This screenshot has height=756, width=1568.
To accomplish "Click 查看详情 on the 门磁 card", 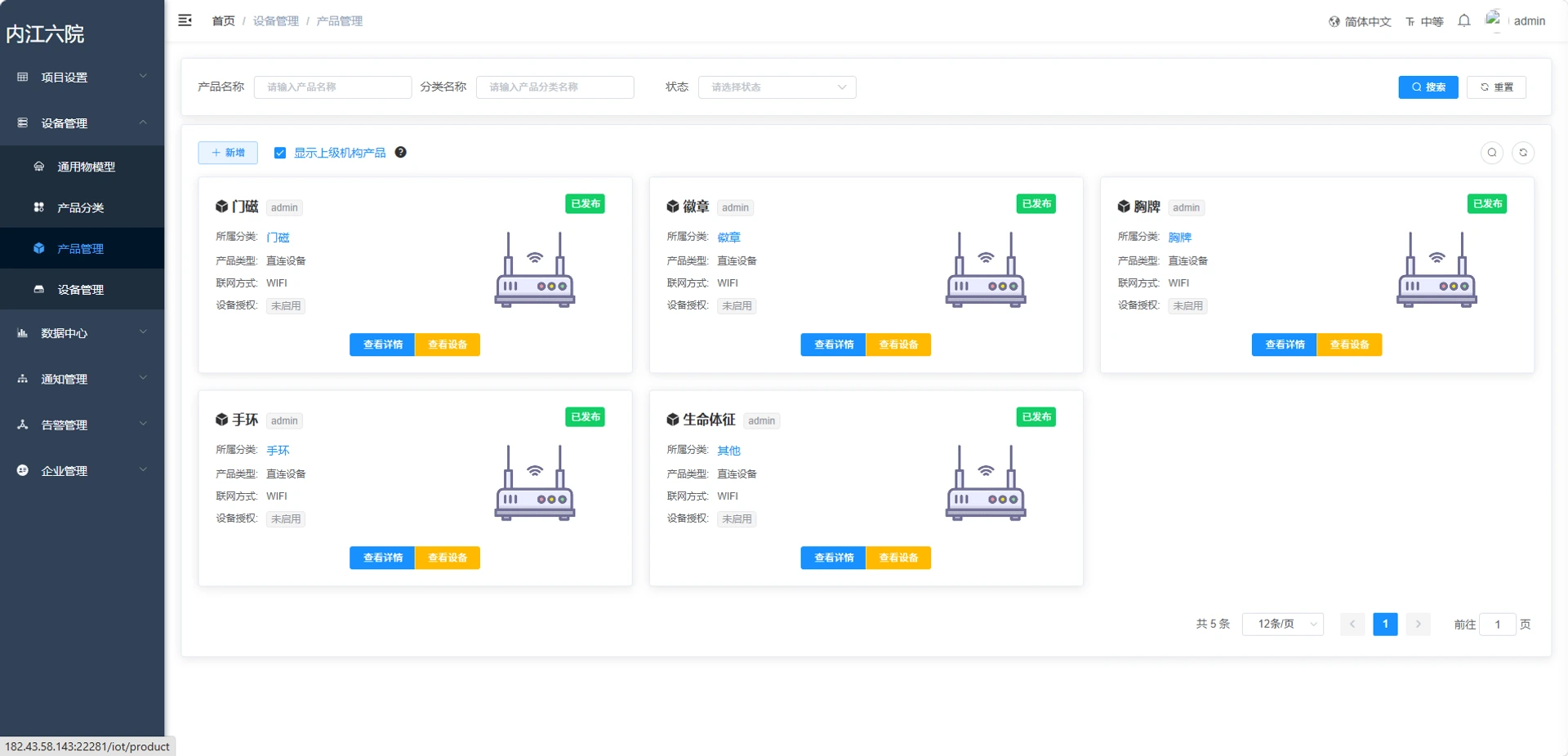I will 382,345.
